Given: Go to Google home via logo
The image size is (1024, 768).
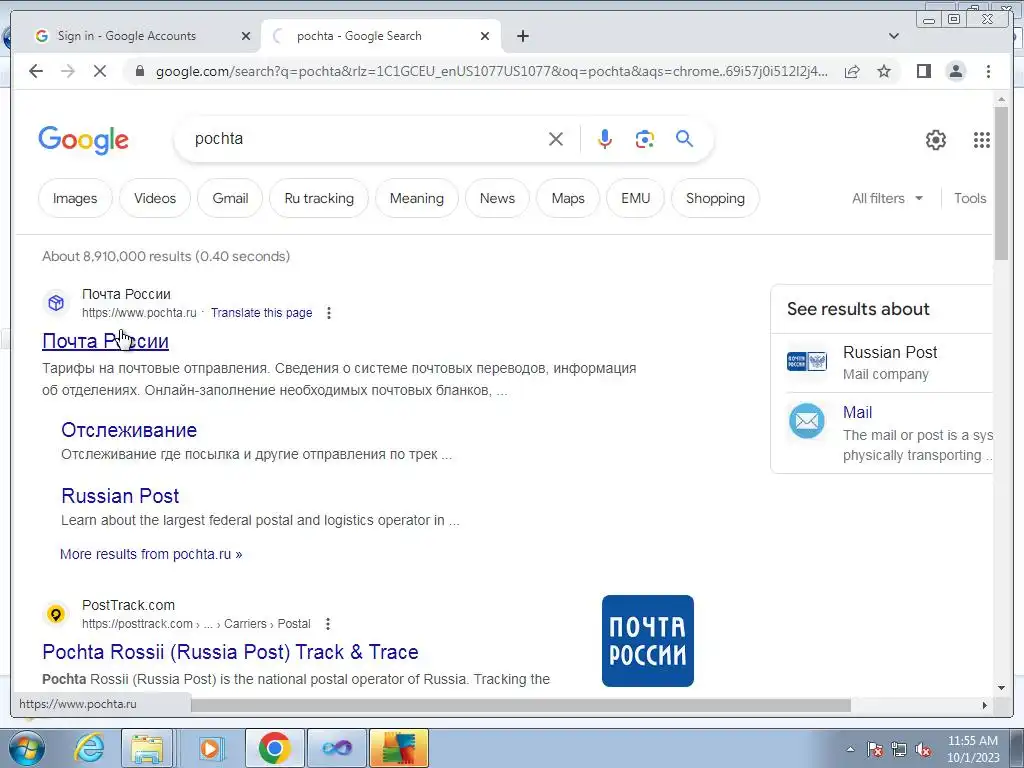Looking at the screenshot, I should point(84,140).
